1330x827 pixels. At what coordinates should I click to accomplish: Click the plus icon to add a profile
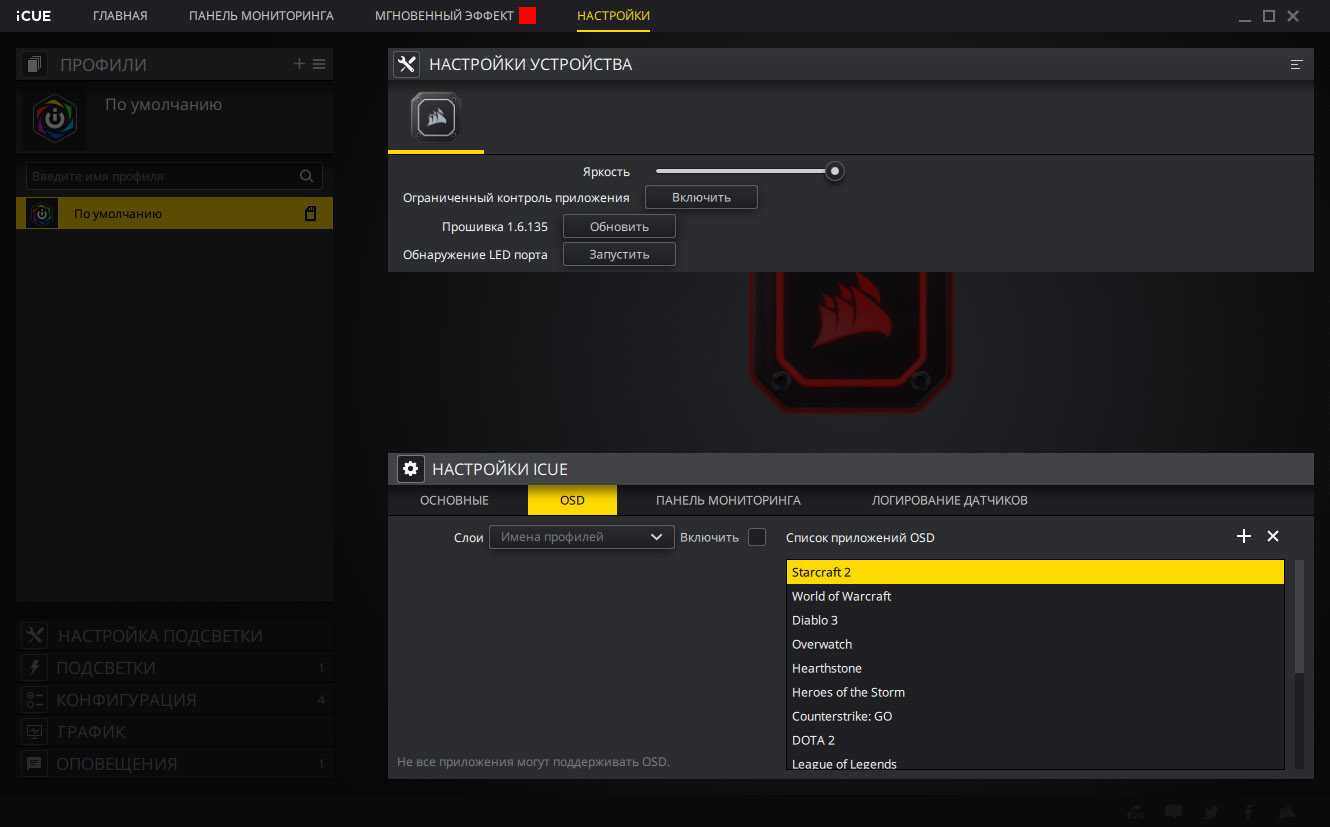tap(299, 64)
